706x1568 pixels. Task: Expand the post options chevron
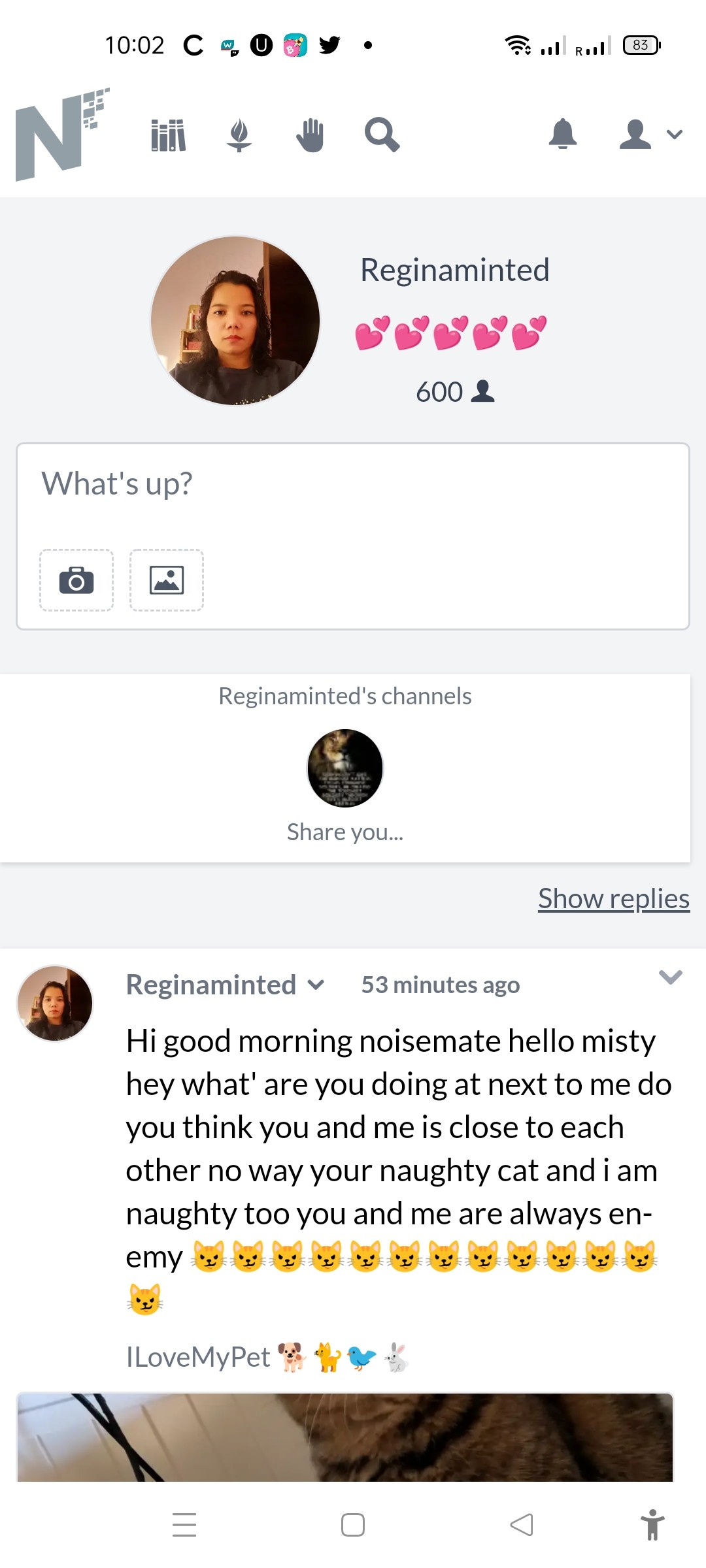pos(671,977)
